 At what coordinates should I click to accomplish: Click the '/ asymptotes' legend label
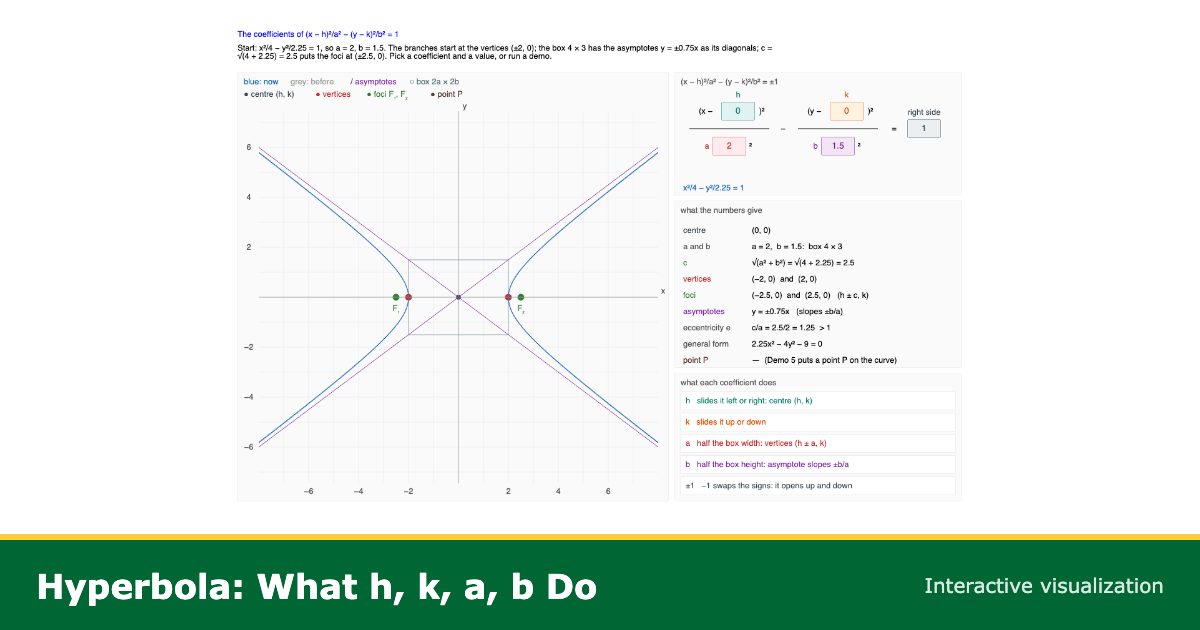click(x=373, y=81)
